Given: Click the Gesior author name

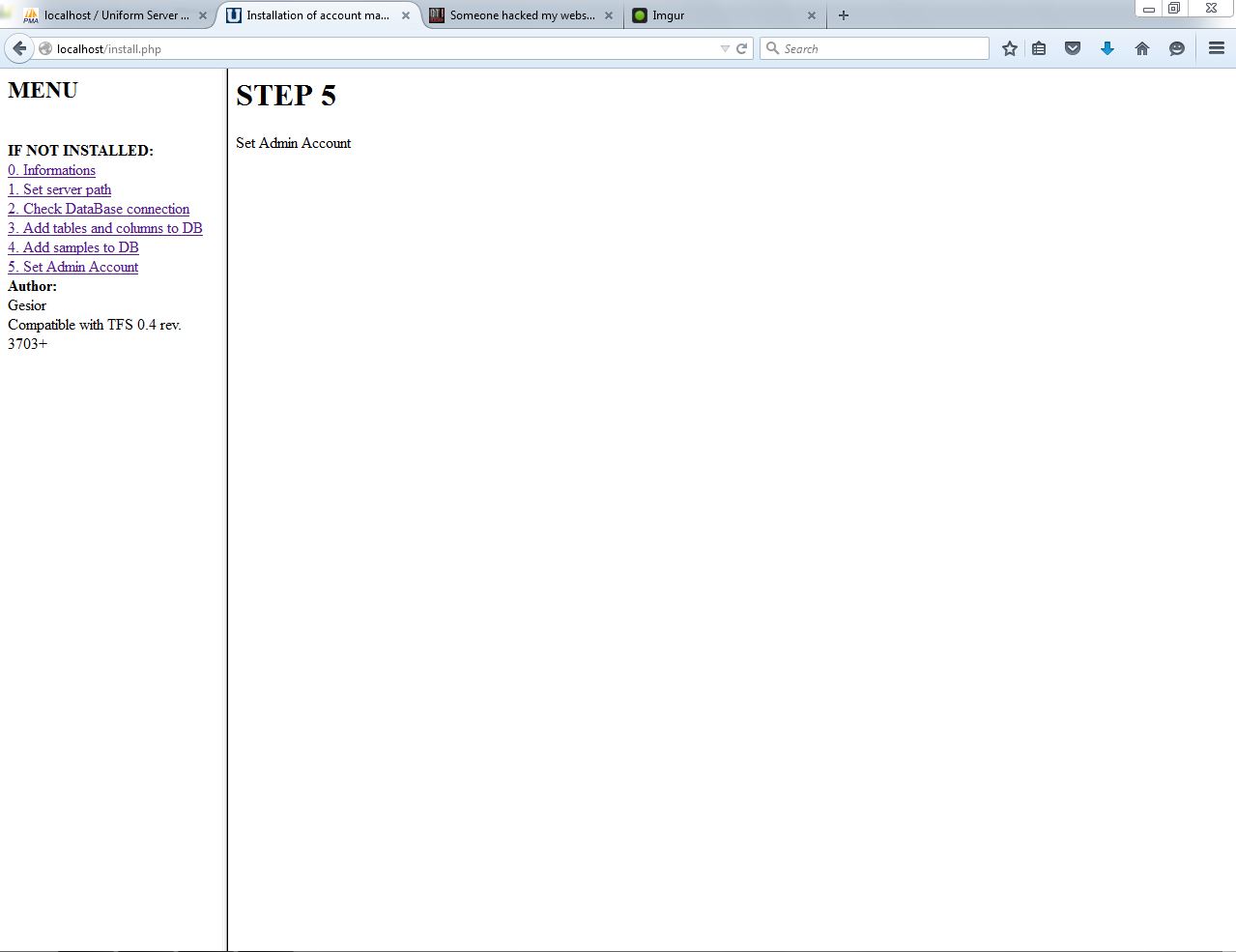Looking at the screenshot, I should pos(27,305).
